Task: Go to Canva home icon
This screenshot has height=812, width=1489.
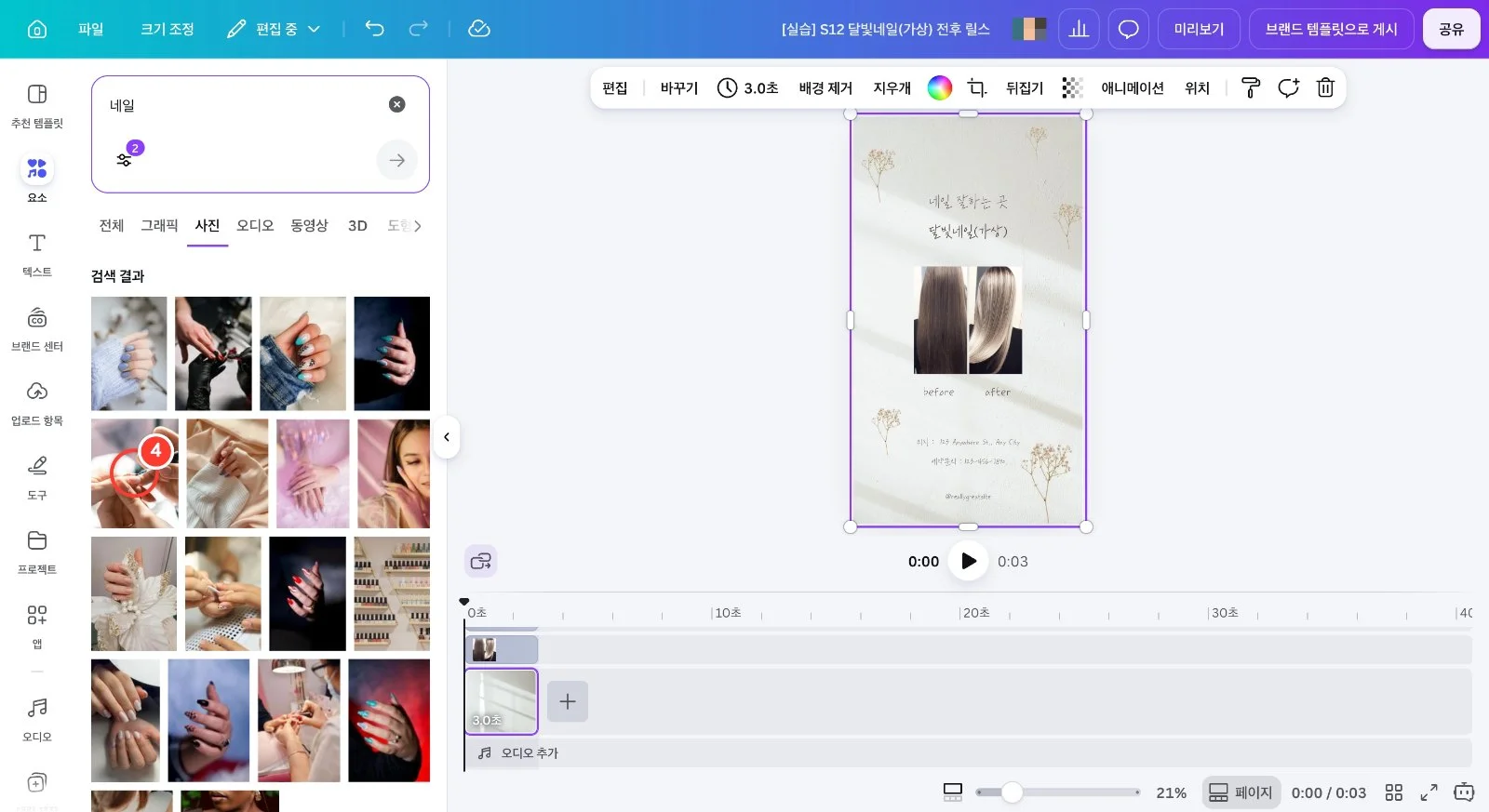Action: 37,29
